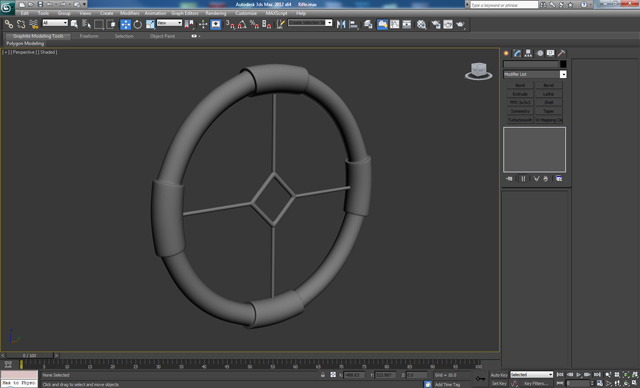Select the Rectangular Selection Region tool
The height and width of the screenshot is (388, 640).
[x=98, y=24]
